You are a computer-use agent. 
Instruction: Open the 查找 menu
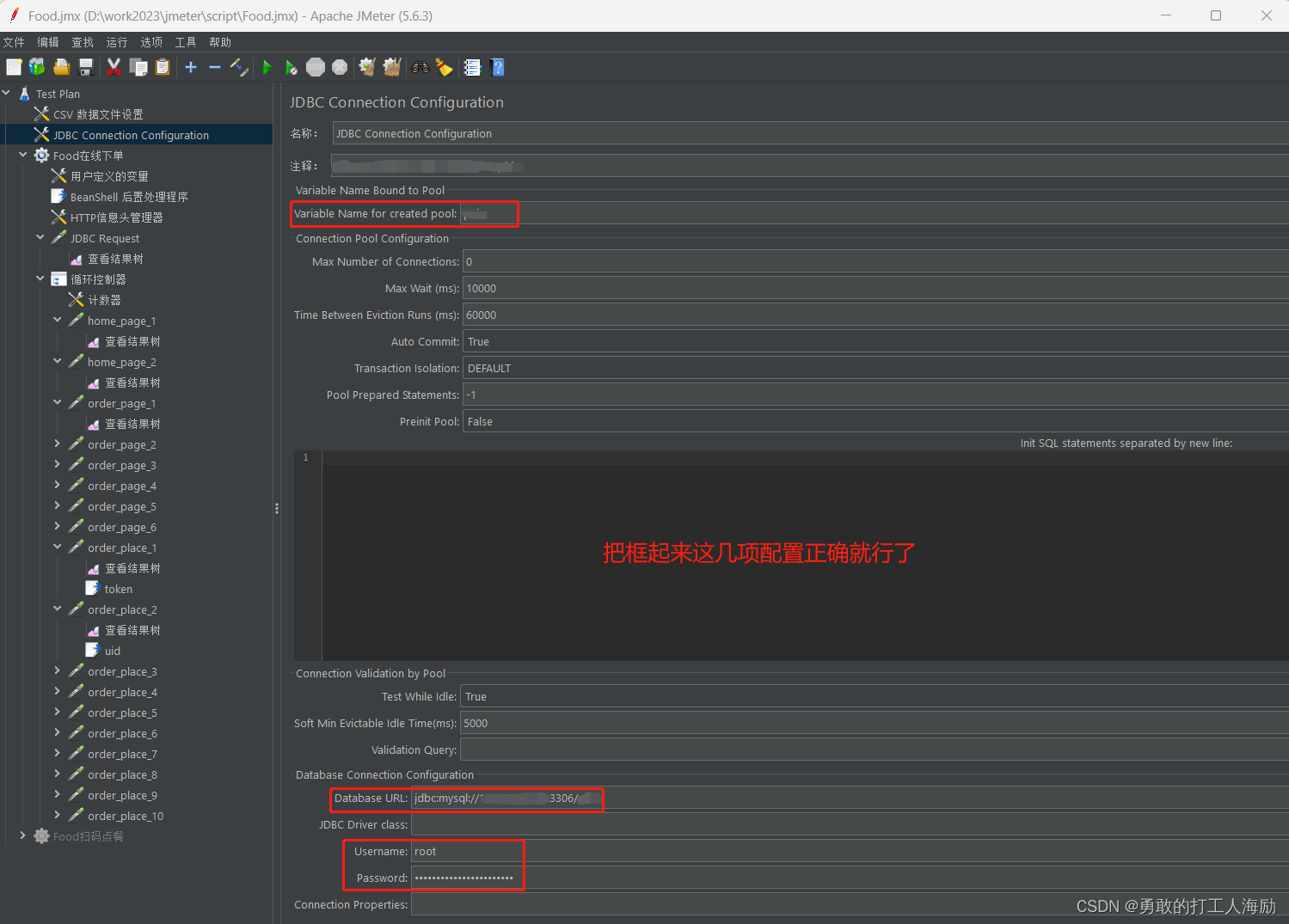(83, 42)
